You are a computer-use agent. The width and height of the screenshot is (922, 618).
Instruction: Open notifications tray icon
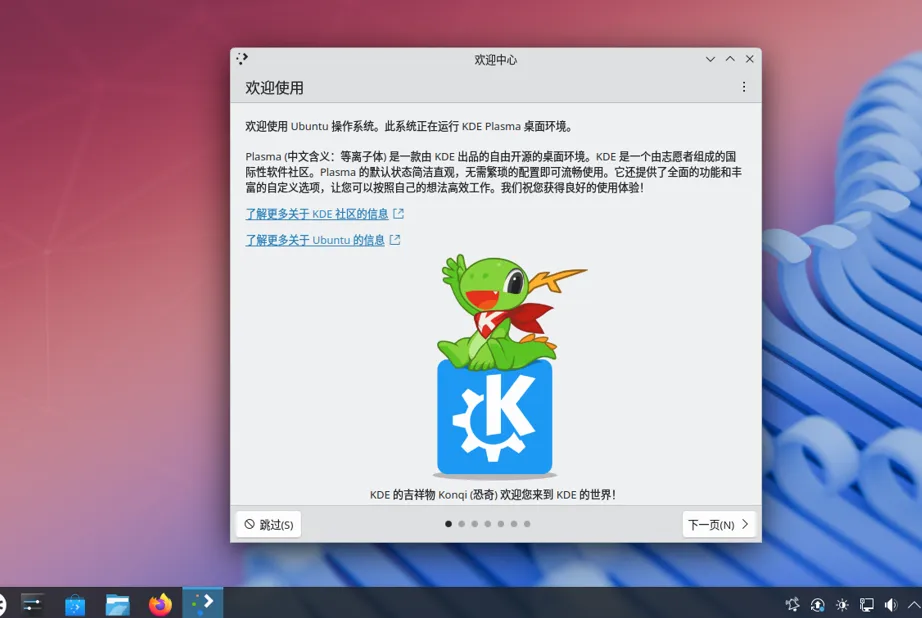tap(793, 604)
